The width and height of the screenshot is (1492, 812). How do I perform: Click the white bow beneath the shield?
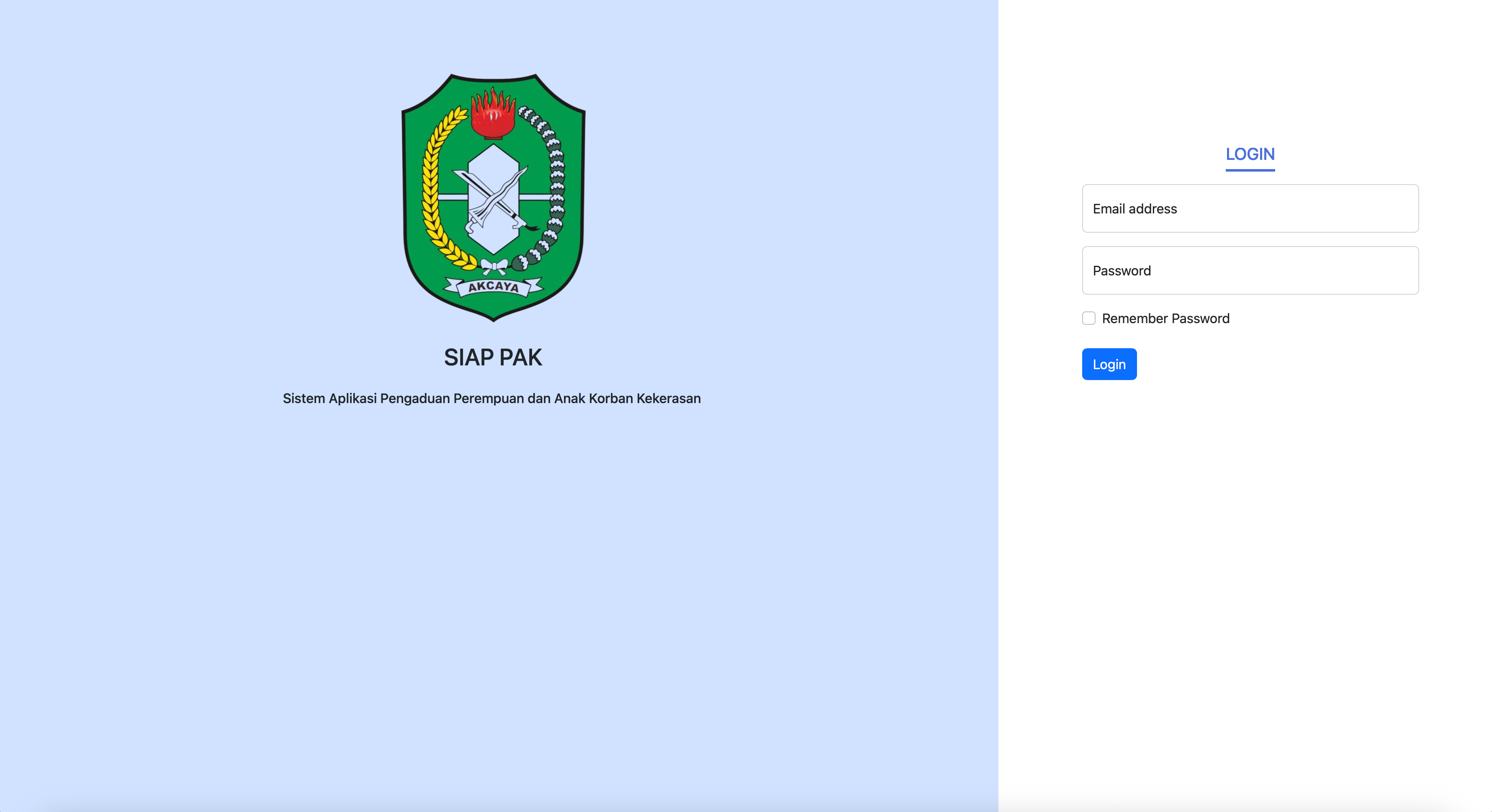pyautogui.click(x=494, y=267)
